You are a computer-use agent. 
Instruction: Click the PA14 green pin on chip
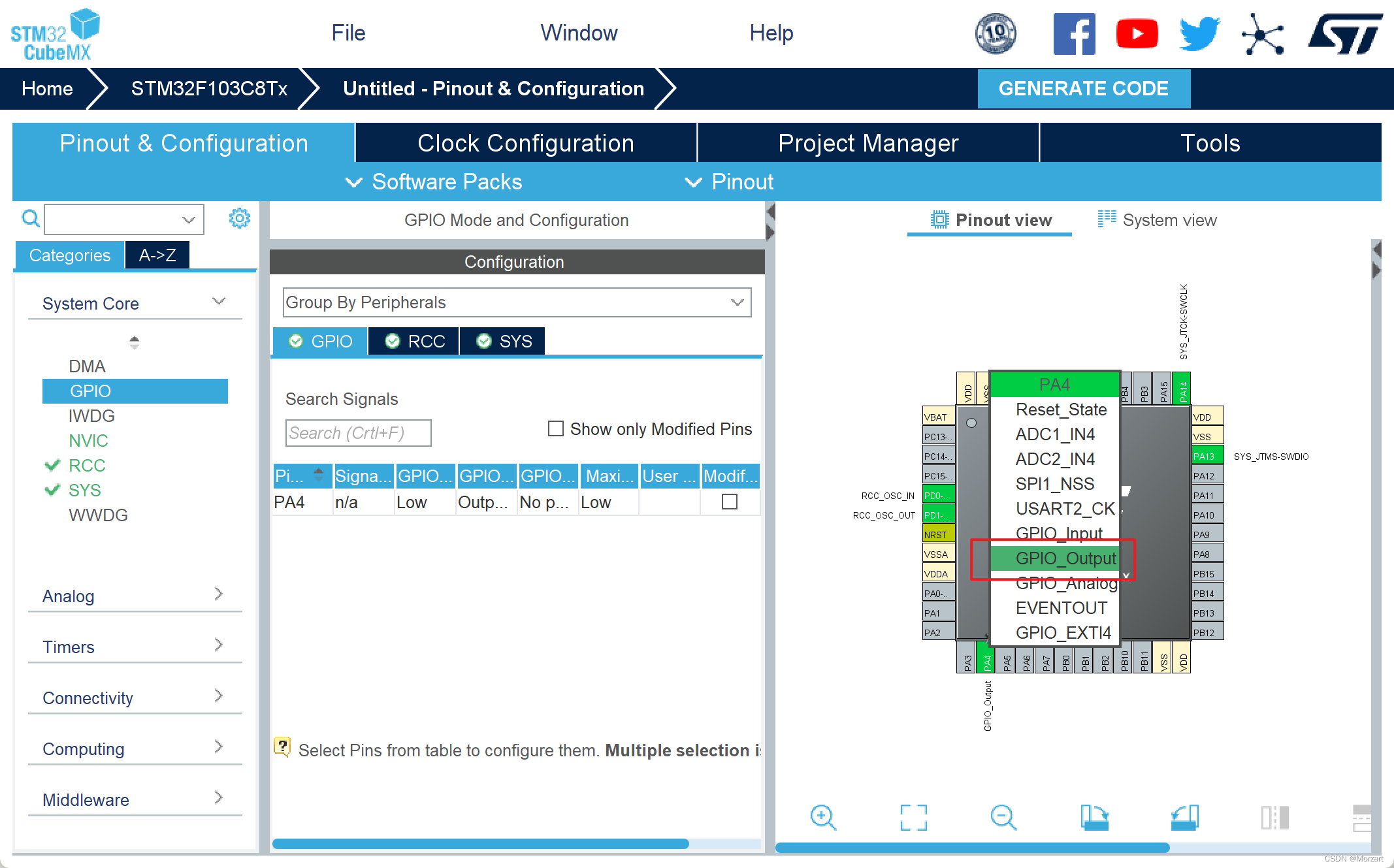click(1182, 389)
